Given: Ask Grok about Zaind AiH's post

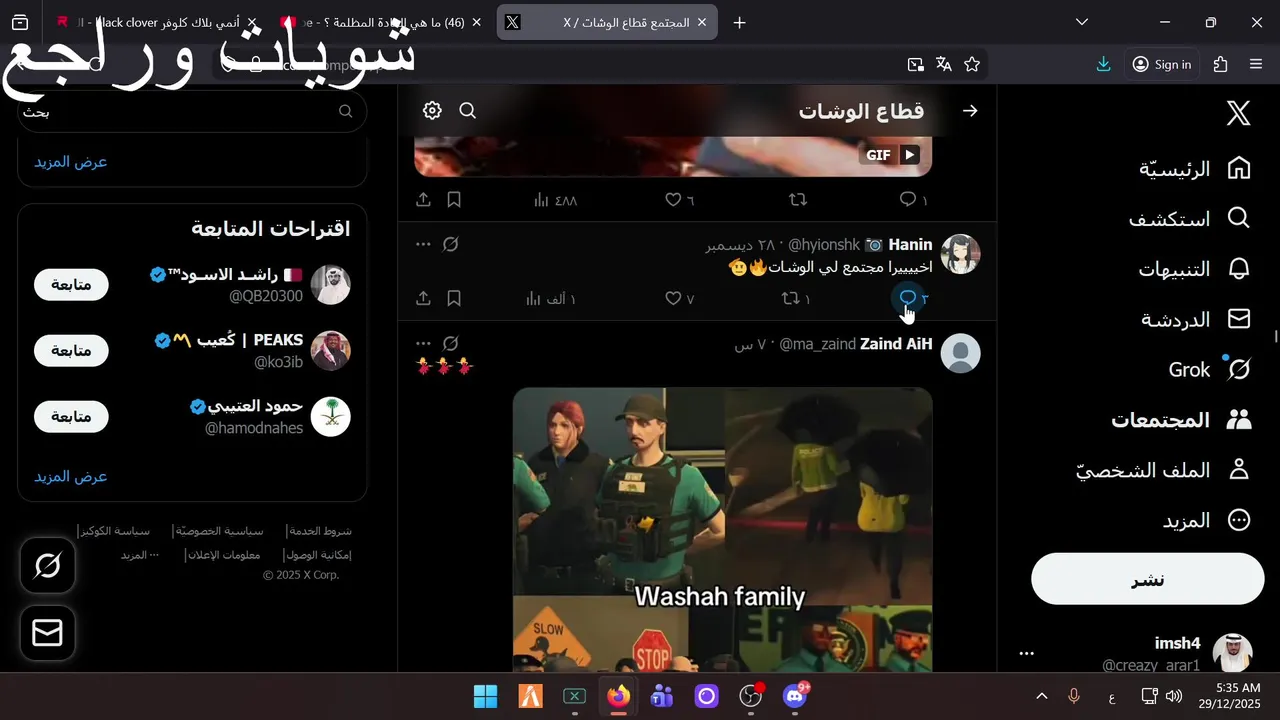Looking at the screenshot, I should (x=451, y=343).
